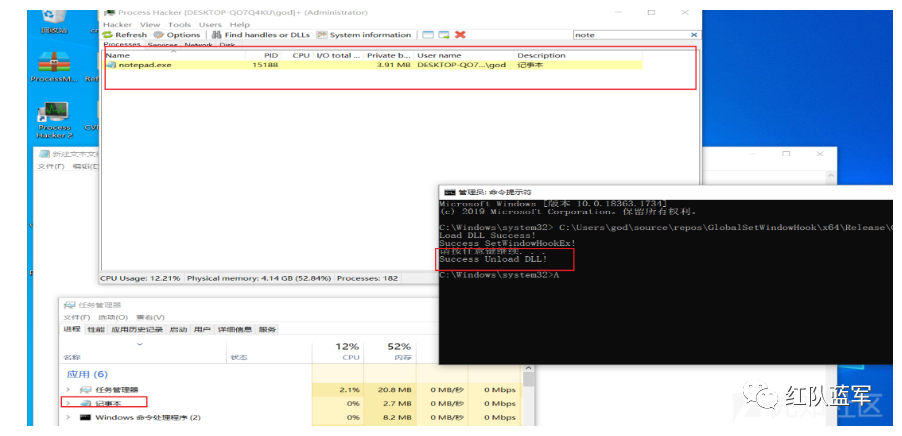Switch to the 进程 tab in Task Manager
Image resolution: width=902 pixels, height=436 pixels.
click(72, 330)
